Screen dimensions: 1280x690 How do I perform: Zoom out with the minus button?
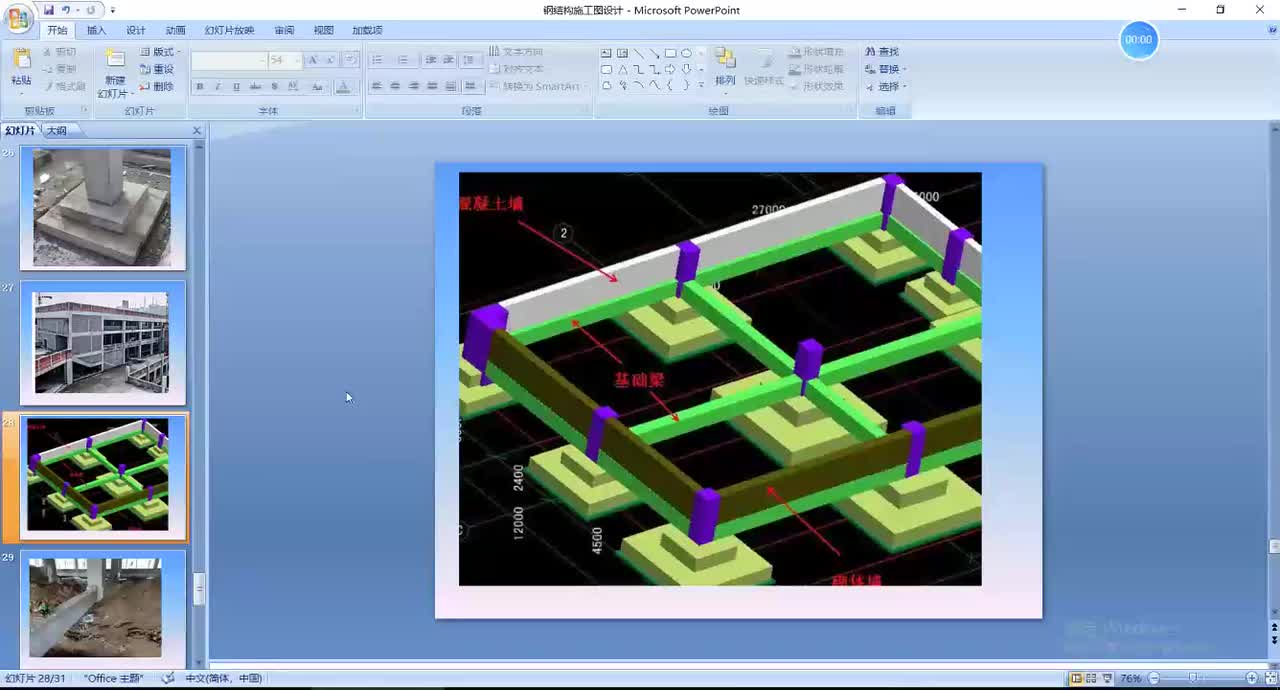tap(1152, 678)
